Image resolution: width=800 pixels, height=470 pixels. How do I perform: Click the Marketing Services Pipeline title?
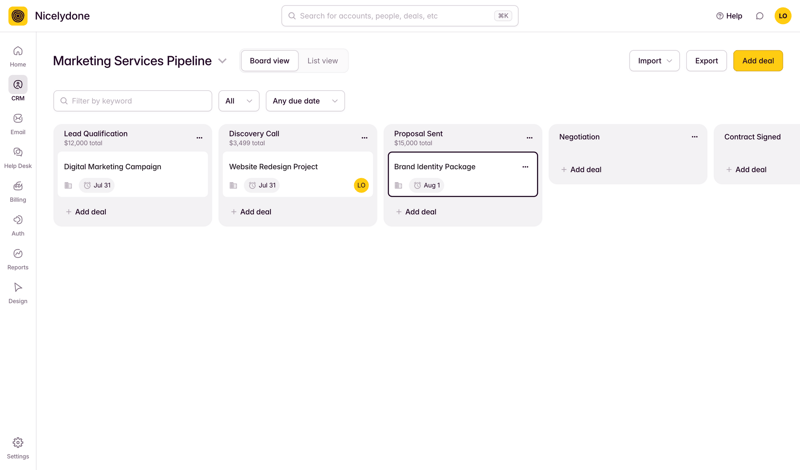click(132, 61)
